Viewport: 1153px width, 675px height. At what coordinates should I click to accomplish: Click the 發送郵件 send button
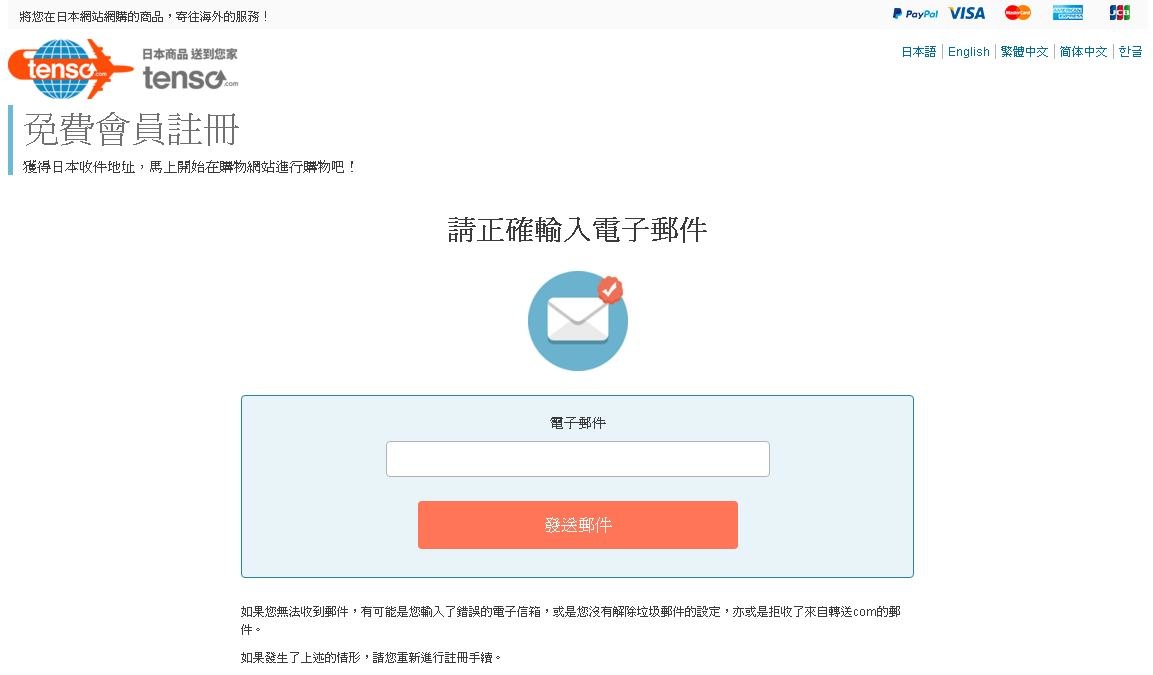pos(578,525)
